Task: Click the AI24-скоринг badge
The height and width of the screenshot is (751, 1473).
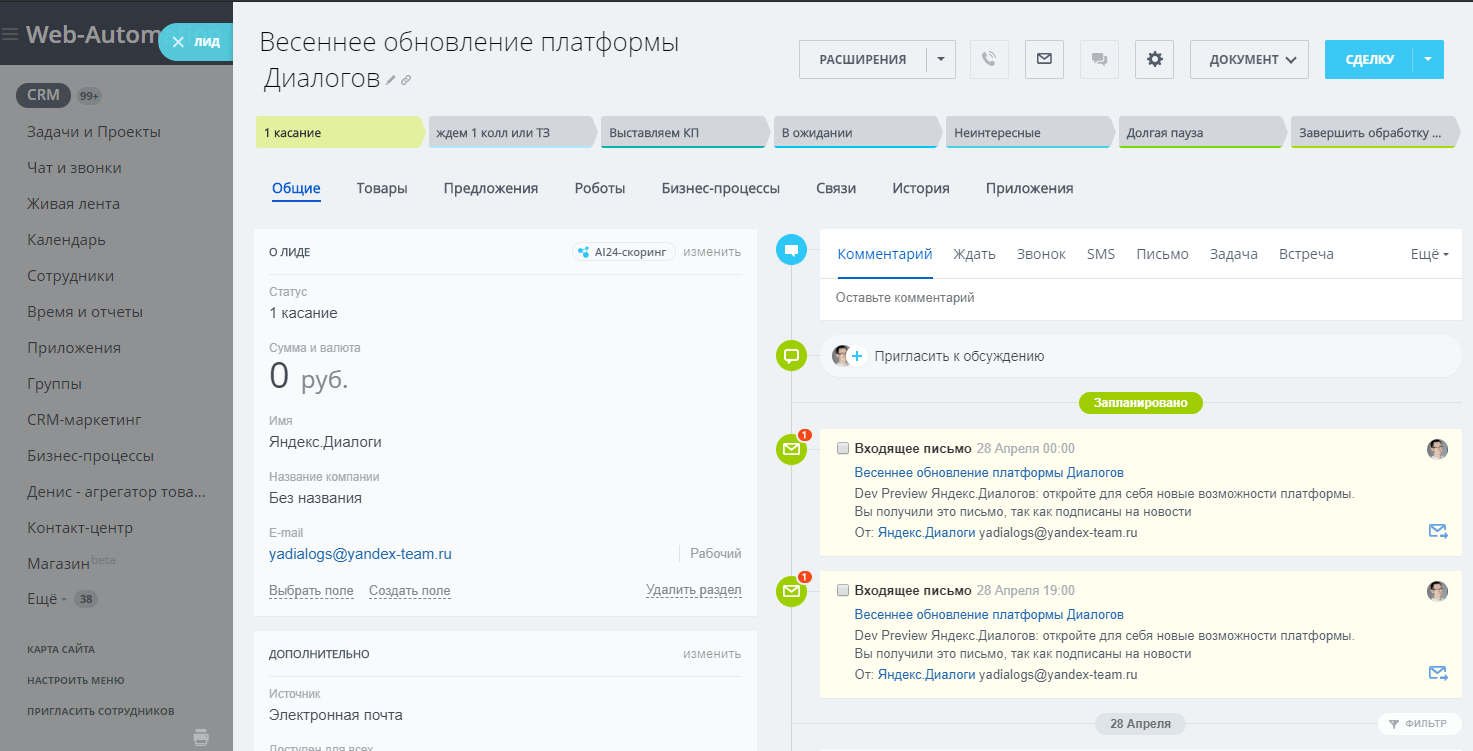Action: [624, 252]
